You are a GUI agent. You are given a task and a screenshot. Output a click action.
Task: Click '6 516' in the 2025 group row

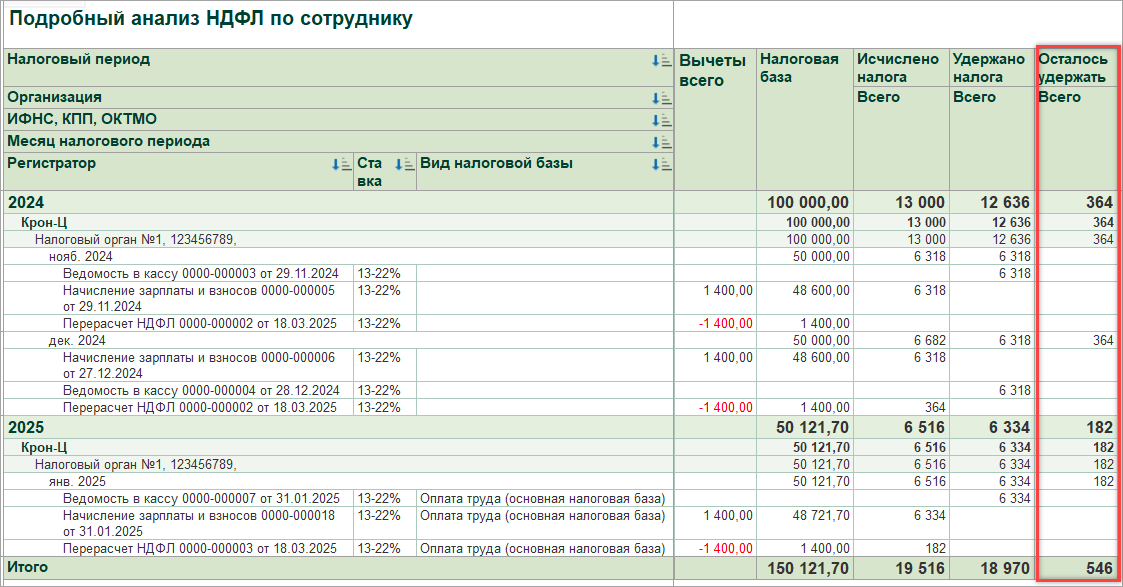click(925, 427)
